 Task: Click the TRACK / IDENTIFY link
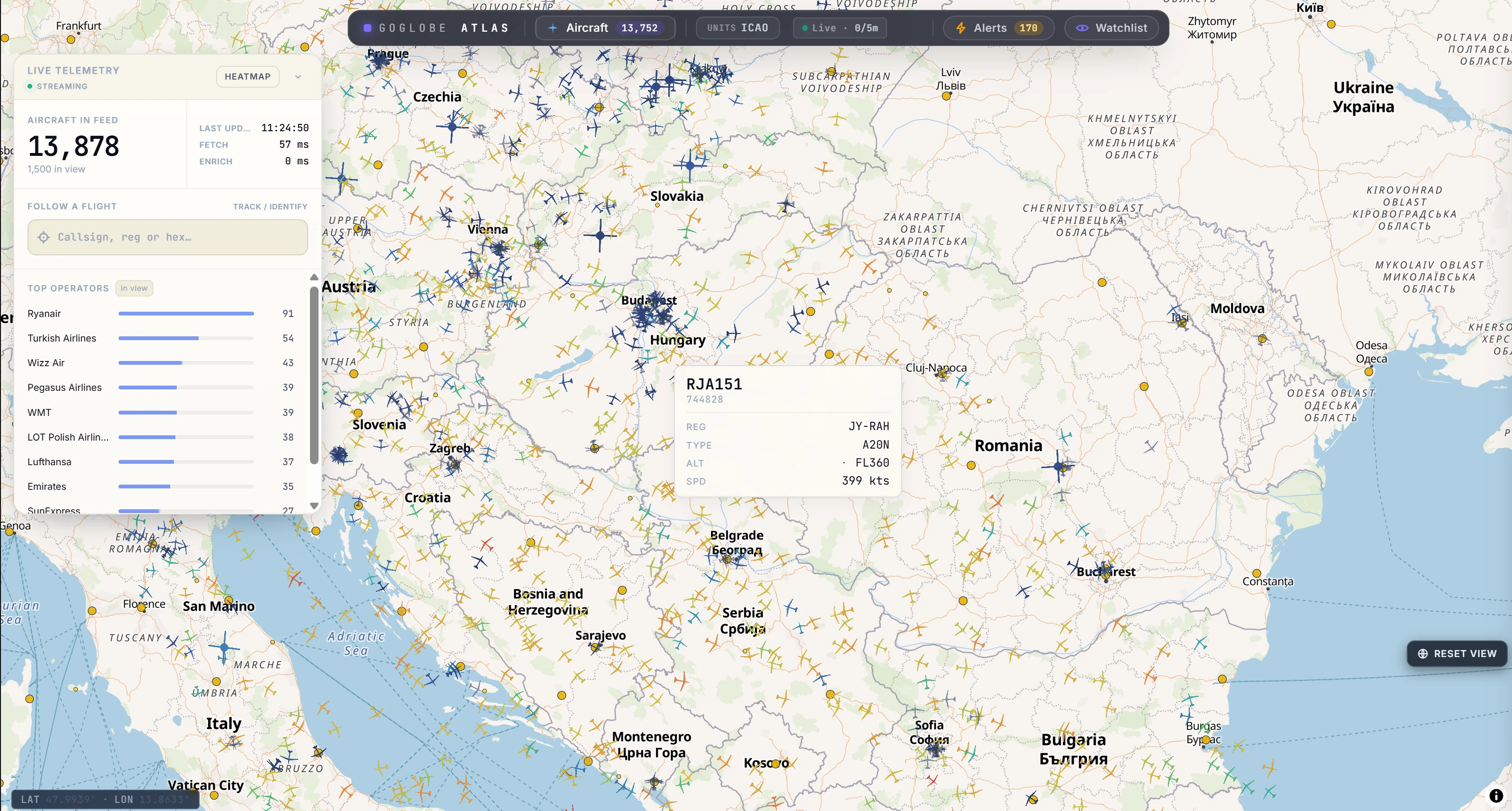(270, 207)
